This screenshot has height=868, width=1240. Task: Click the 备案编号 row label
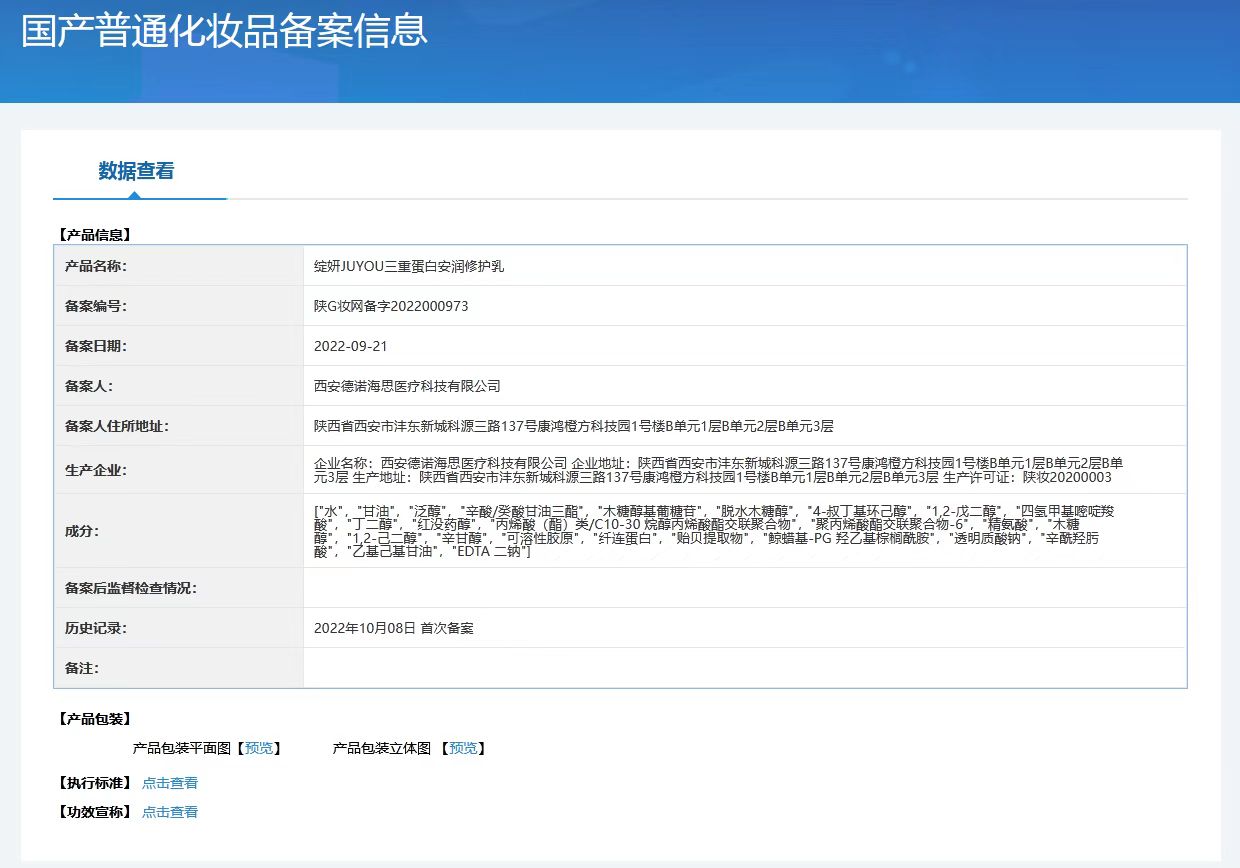[96, 306]
